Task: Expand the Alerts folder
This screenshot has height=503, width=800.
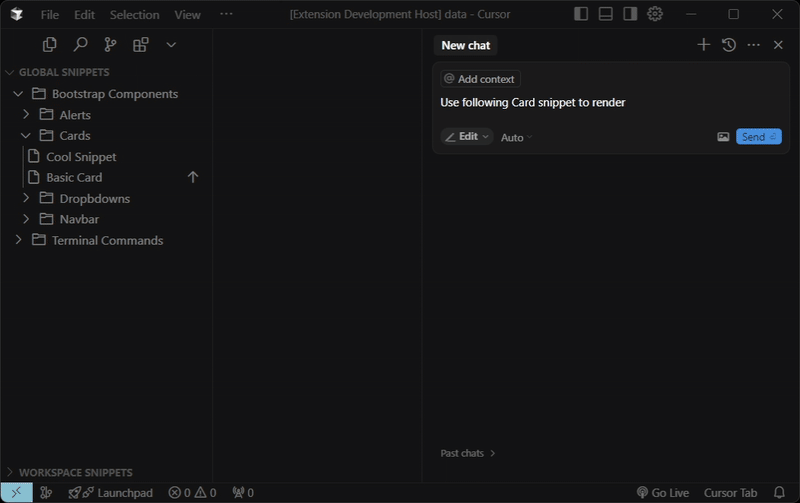Action: pos(26,115)
